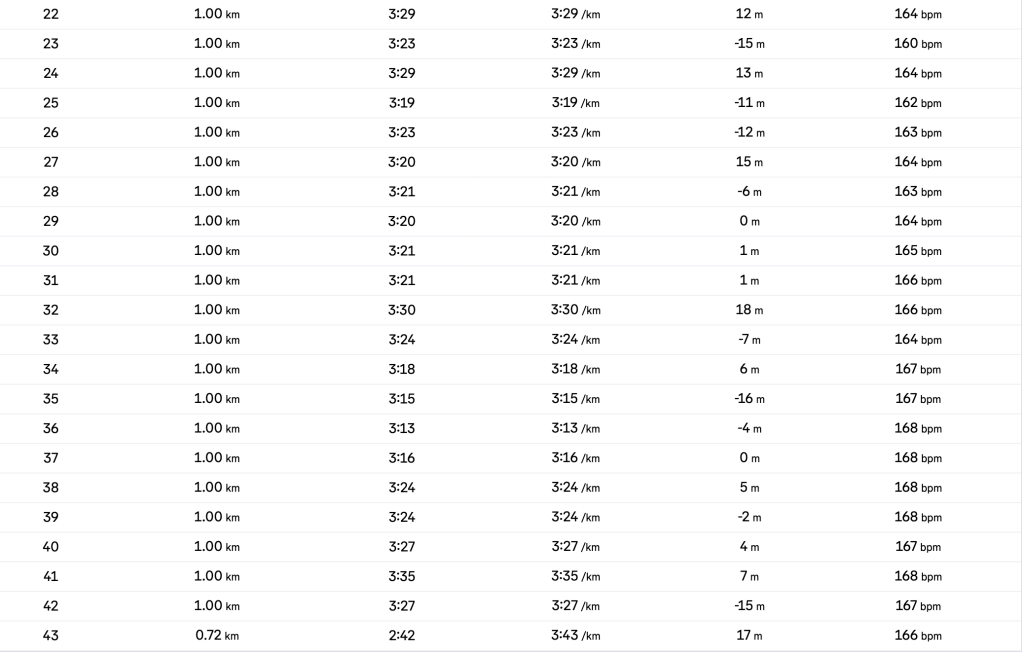Click the 160 bpm heart rate in lap 23
Screen dimensions: 1023x655
pyautogui.click(x=917, y=44)
